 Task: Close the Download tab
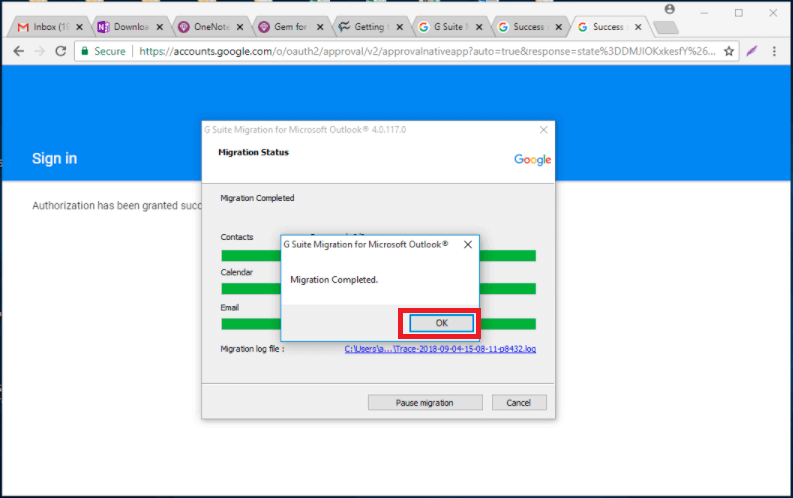pos(160,27)
